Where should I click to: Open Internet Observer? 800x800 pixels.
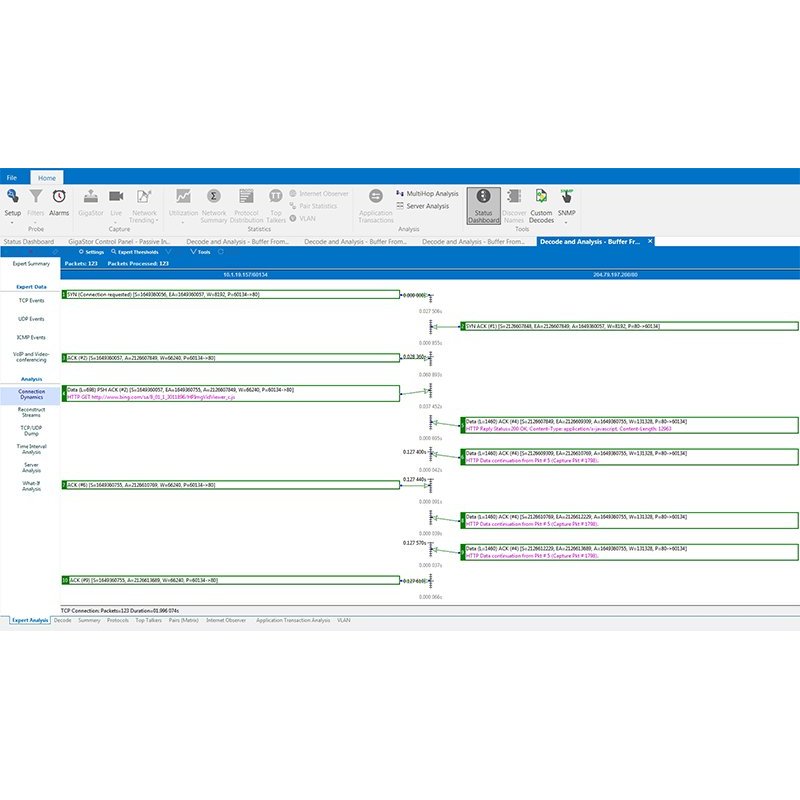click(319, 194)
